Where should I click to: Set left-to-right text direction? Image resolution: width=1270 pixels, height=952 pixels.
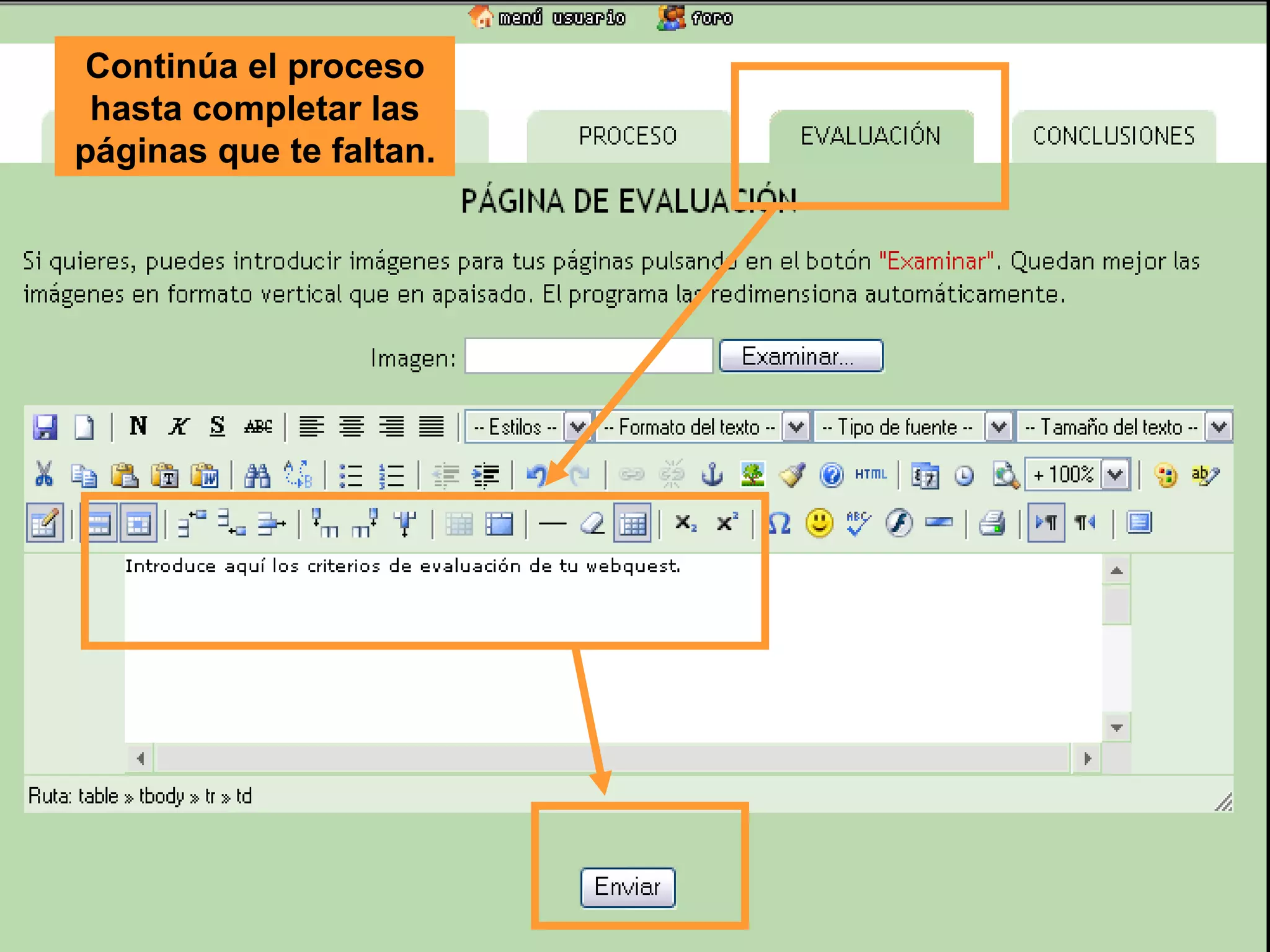[x=1046, y=524]
